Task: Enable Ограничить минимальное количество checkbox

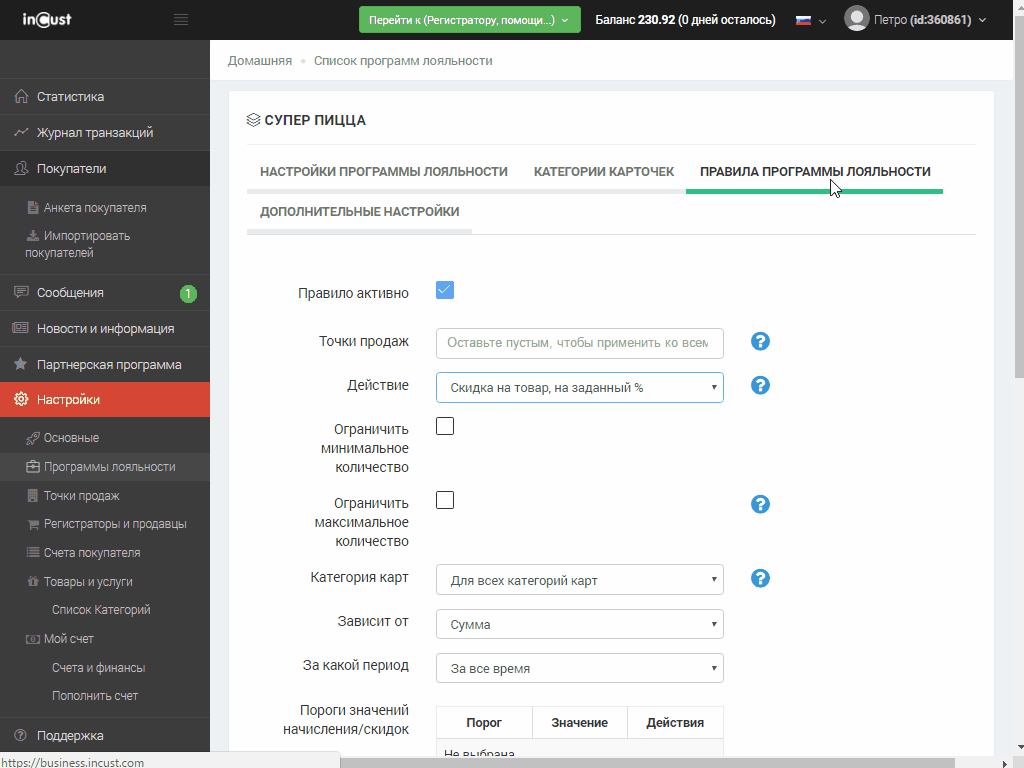Action: click(x=445, y=426)
